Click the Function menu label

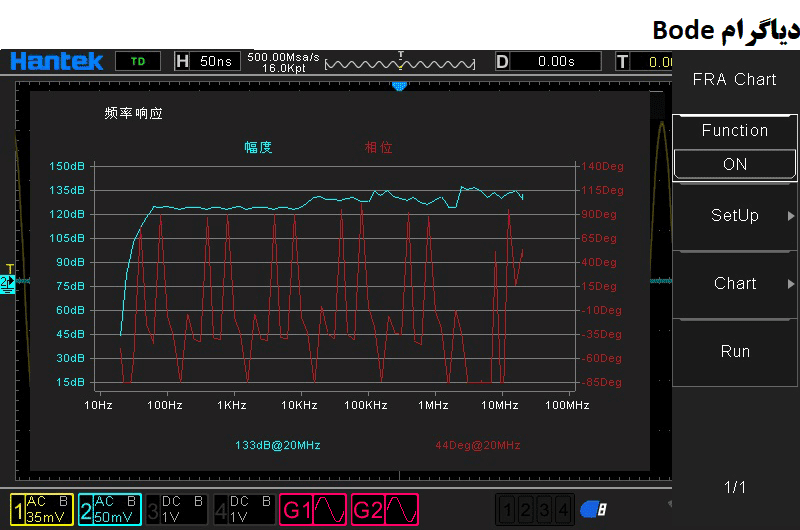point(735,131)
